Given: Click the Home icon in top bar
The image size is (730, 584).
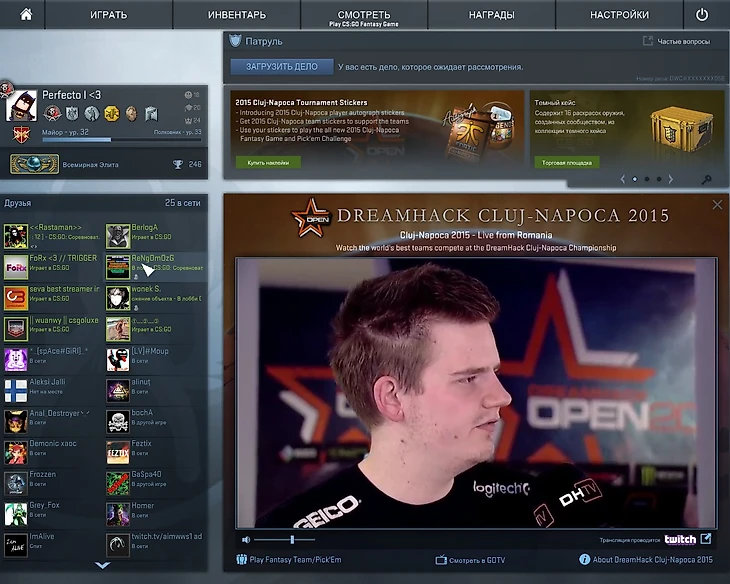Looking at the screenshot, I should pyautogui.click(x=26, y=15).
